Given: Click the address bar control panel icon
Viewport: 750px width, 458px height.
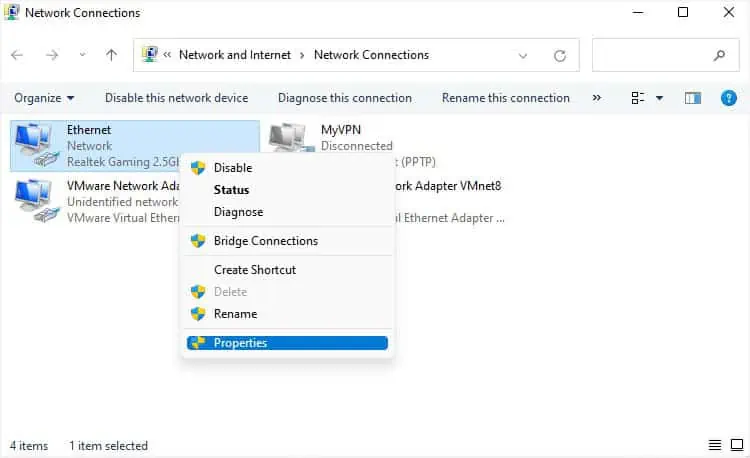Looking at the screenshot, I should coord(150,55).
